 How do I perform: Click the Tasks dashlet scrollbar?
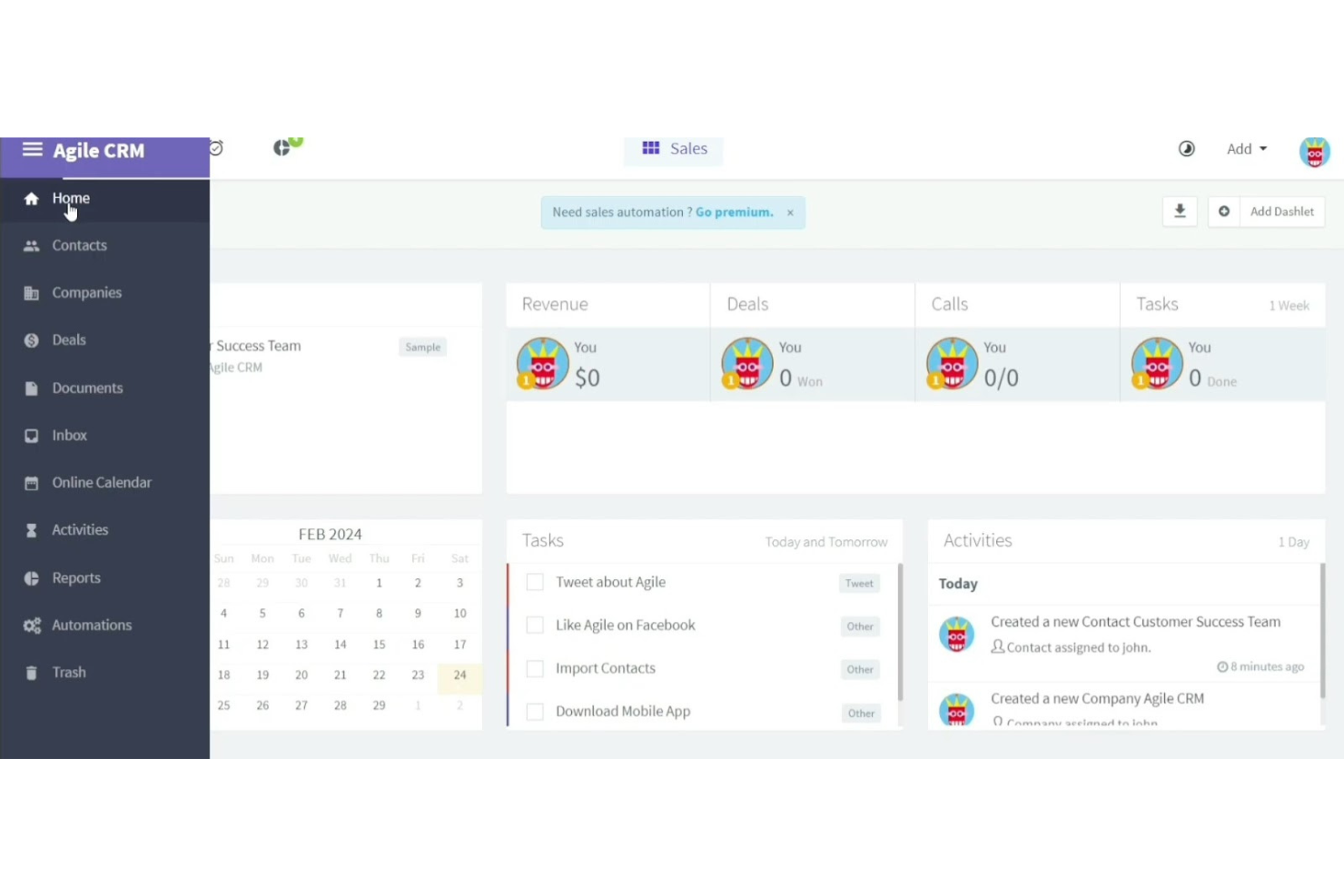pyautogui.click(x=900, y=632)
